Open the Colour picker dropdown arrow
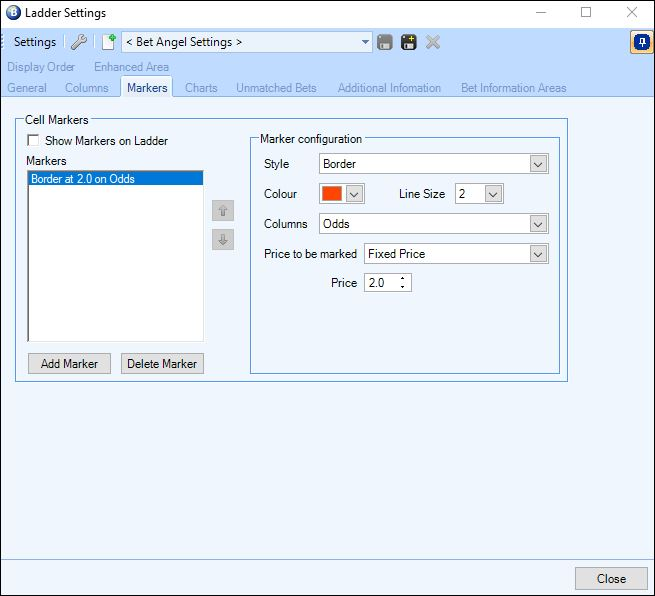 point(355,194)
